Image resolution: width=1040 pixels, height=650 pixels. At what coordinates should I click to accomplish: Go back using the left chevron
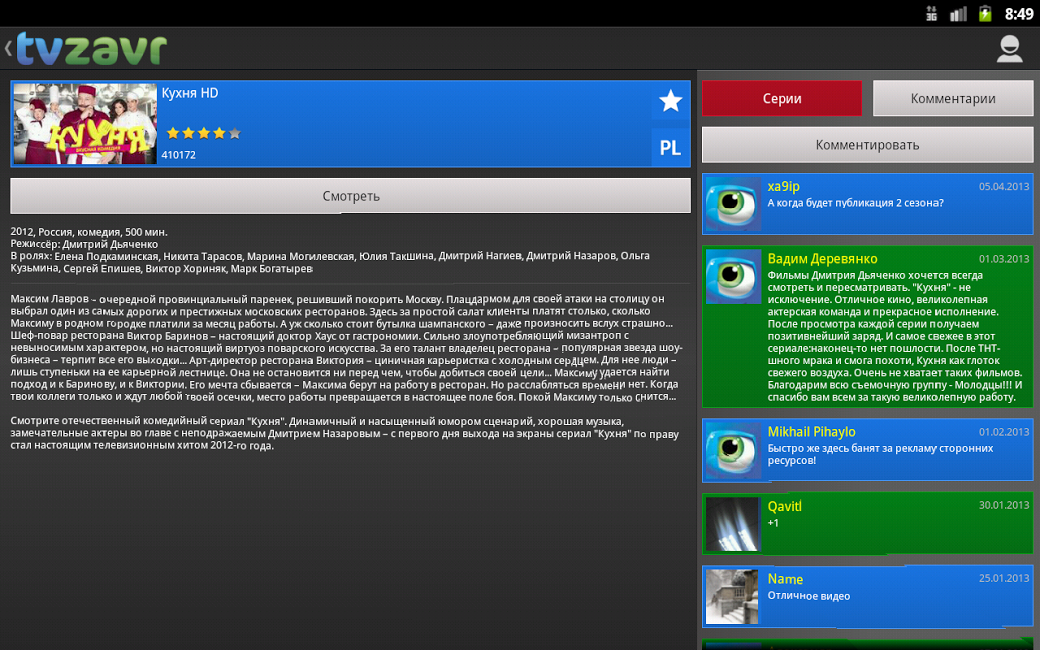[8, 48]
